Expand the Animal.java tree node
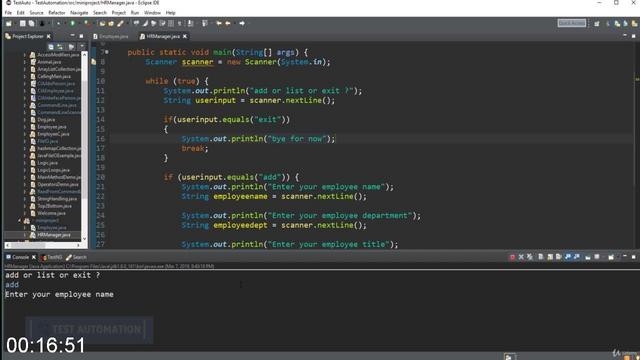The width and height of the screenshot is (640, 360). coord(25,62)
